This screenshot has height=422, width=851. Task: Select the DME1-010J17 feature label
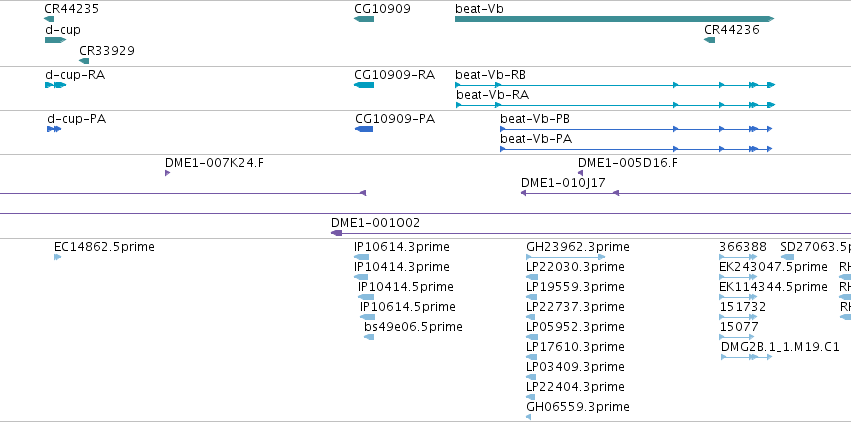point(563,183)
